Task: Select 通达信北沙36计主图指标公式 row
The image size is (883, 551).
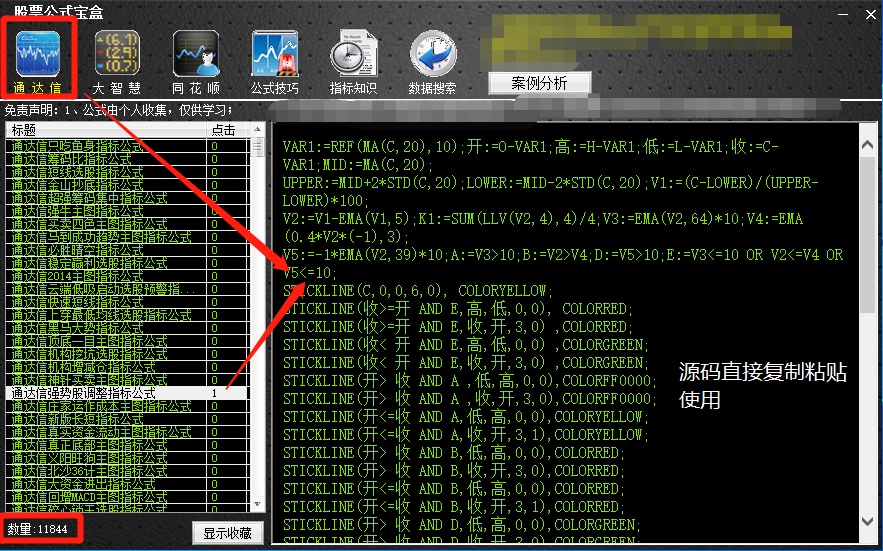Action: tap(128, 471)
